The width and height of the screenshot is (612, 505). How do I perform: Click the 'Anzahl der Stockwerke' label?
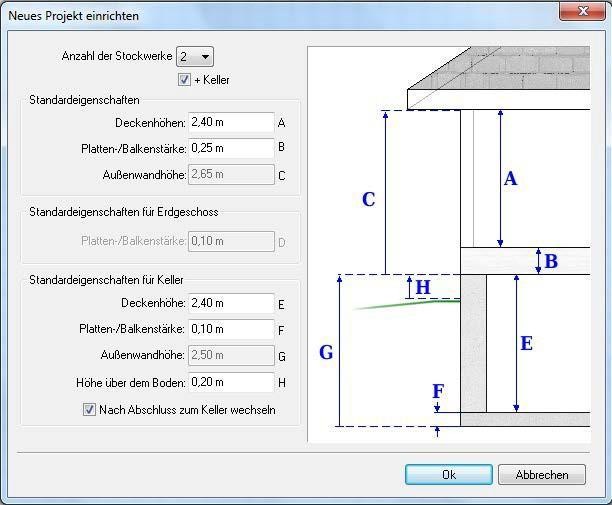(117, 56)
